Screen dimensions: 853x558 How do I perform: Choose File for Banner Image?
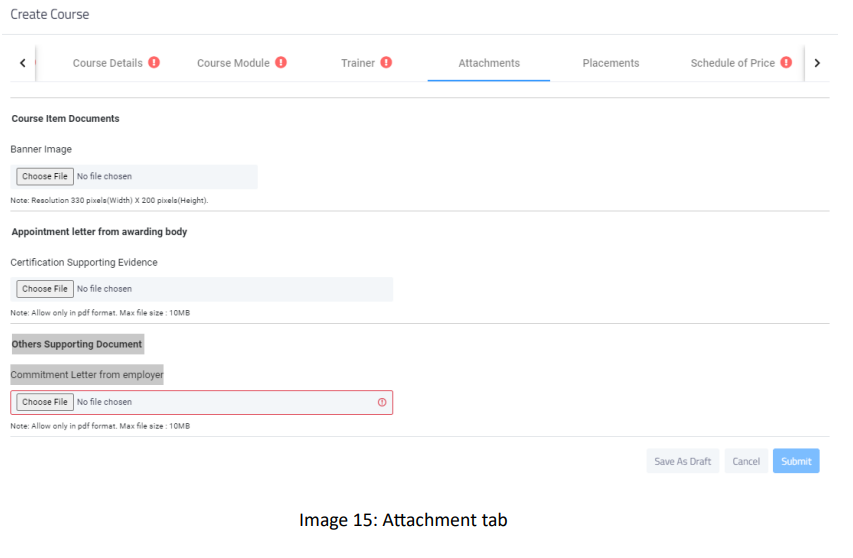click(x=45, y=177)
